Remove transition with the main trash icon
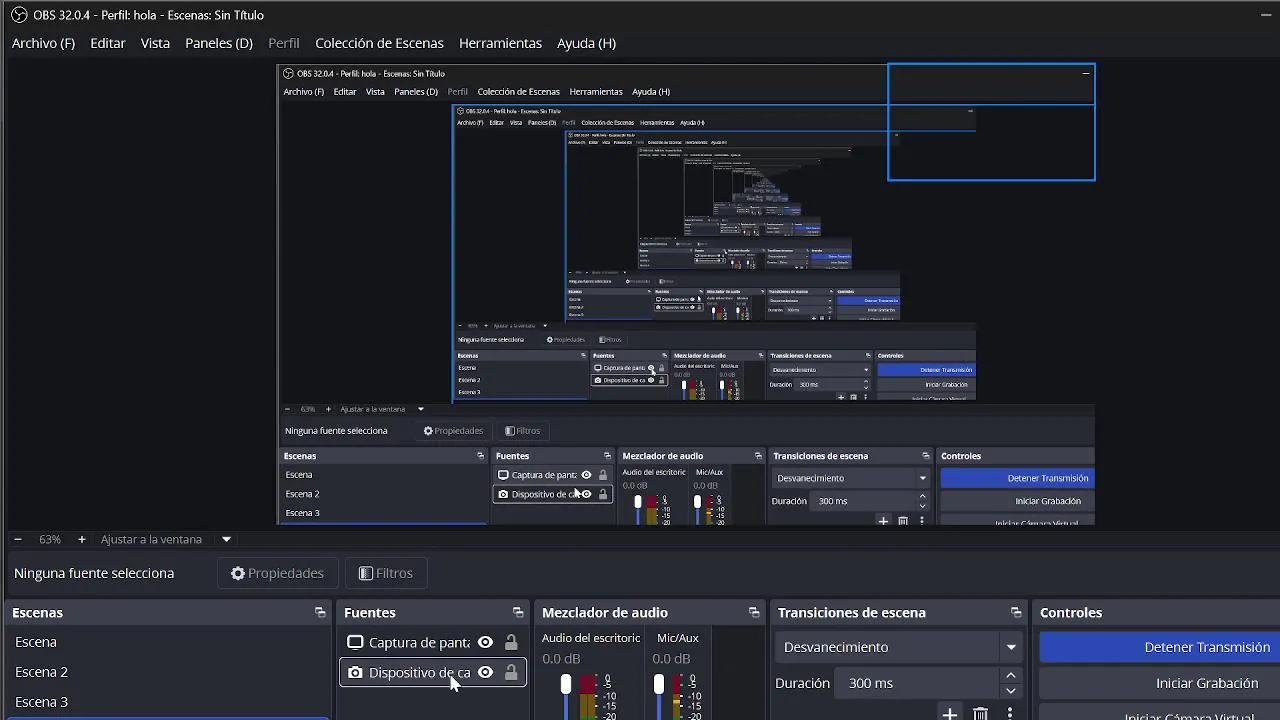 click(x=980, y=714)
